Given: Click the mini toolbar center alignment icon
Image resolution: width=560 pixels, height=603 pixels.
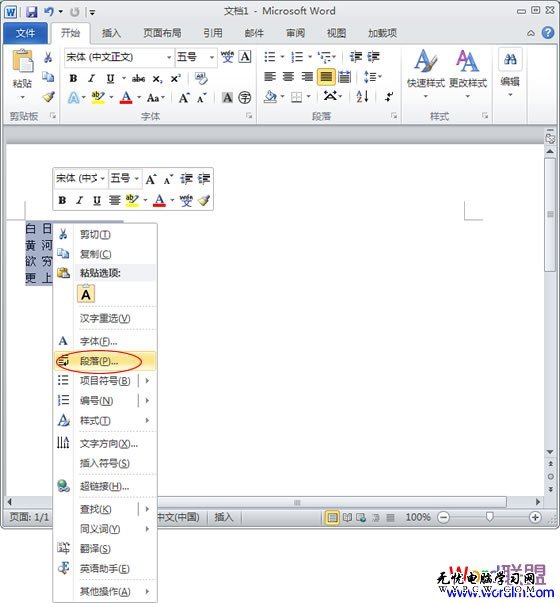Looking at the screenshot, I should tap(114, 200).
